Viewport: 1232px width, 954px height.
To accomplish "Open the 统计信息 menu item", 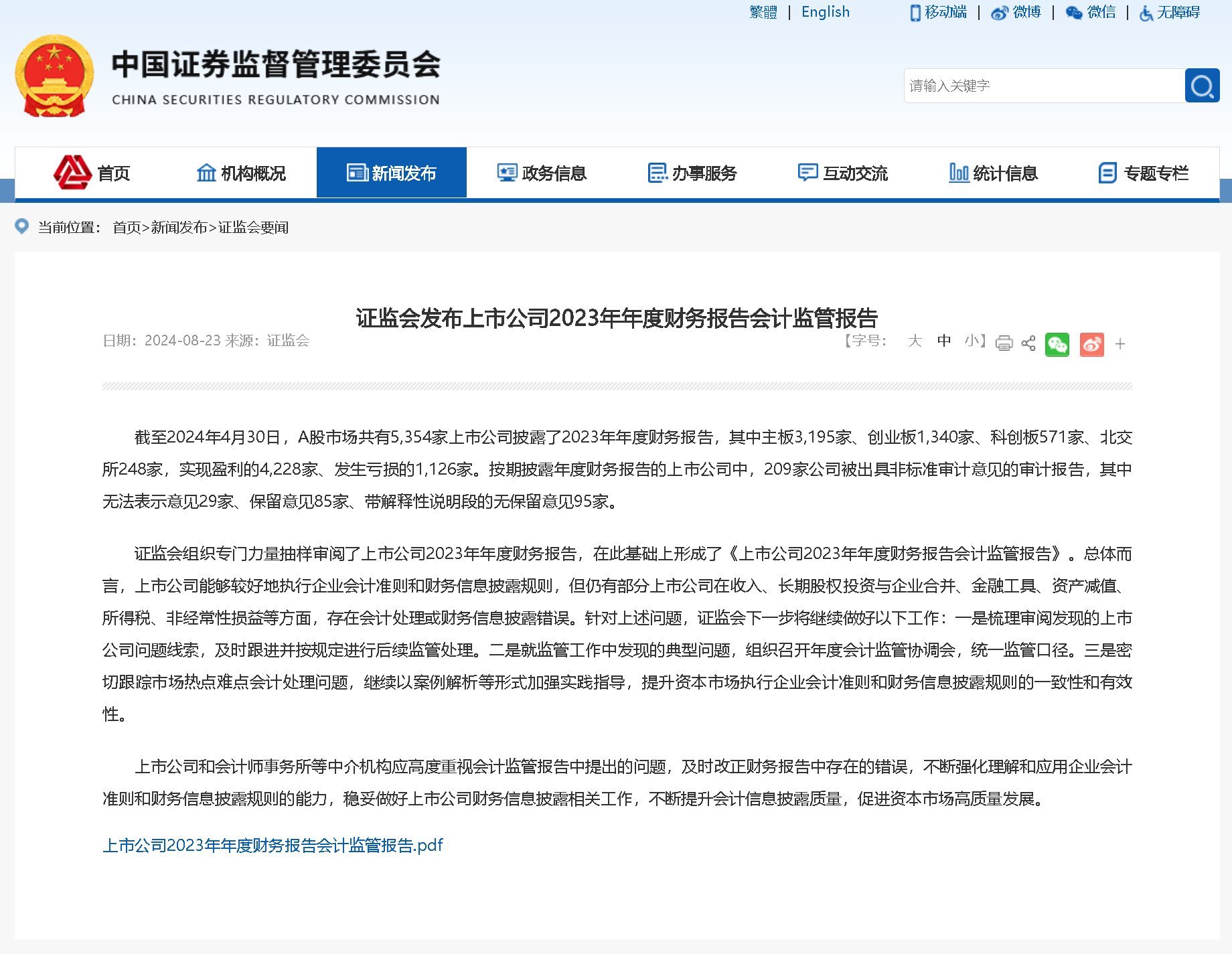I will click(993, 173).
